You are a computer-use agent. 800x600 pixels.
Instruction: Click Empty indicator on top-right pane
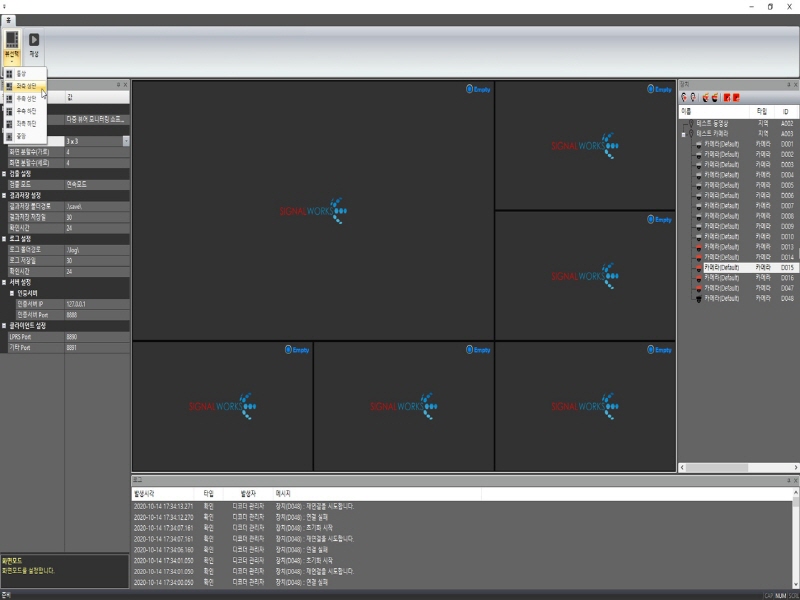click(659, 89)
